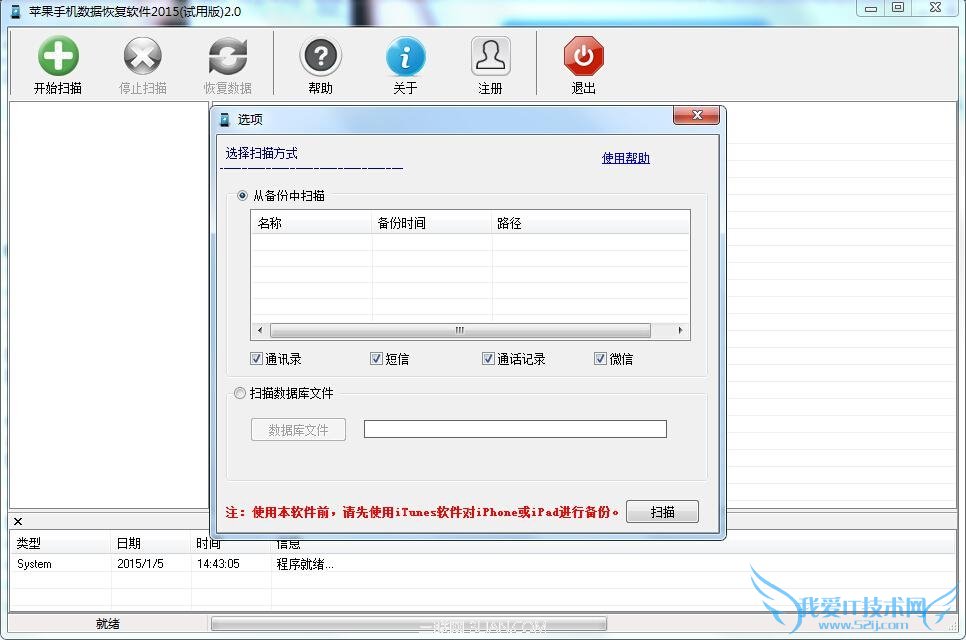Click the app icon in title bar
Viewport: 966px width, 640px height.
click(x=15, y=11)
